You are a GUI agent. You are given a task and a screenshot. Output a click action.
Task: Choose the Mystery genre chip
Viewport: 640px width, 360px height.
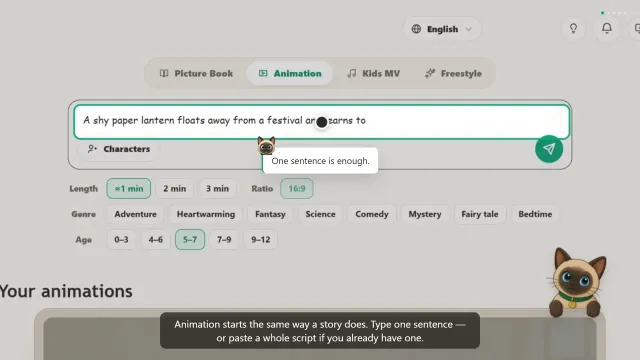click(x=425, y=214)
